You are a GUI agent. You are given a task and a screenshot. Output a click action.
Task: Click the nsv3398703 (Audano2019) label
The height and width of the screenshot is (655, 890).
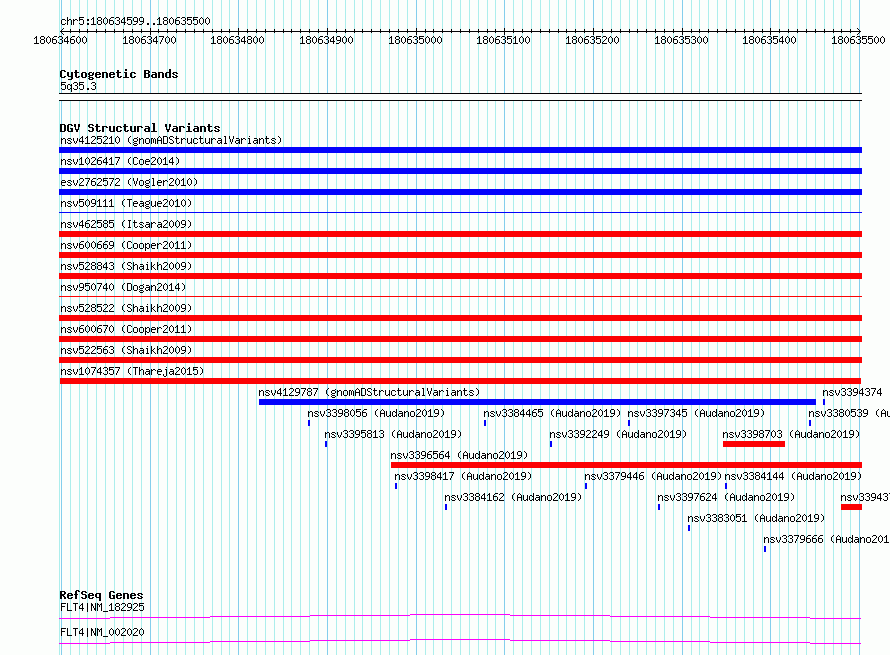(x=791, y=434)
